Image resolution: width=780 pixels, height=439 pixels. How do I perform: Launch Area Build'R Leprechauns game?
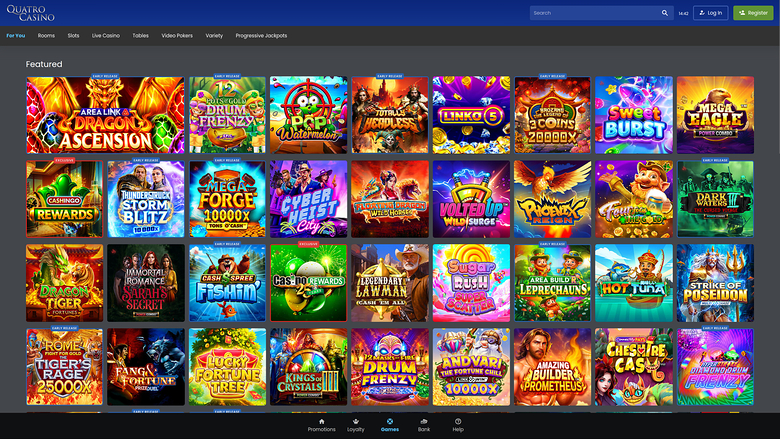click(553, 283)
